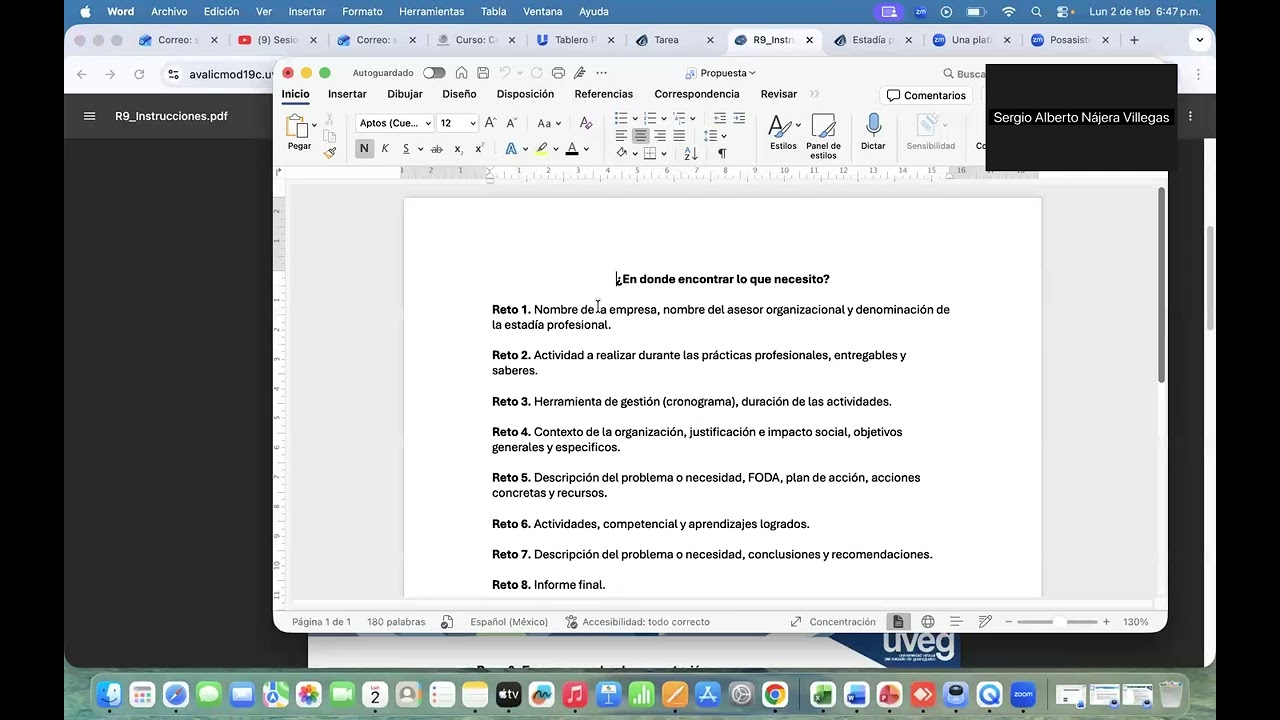Image resolution: width=1280 pixels, height=720 pixels.
Task: Click the Comentarios button
Action: [x=926, y=95]
